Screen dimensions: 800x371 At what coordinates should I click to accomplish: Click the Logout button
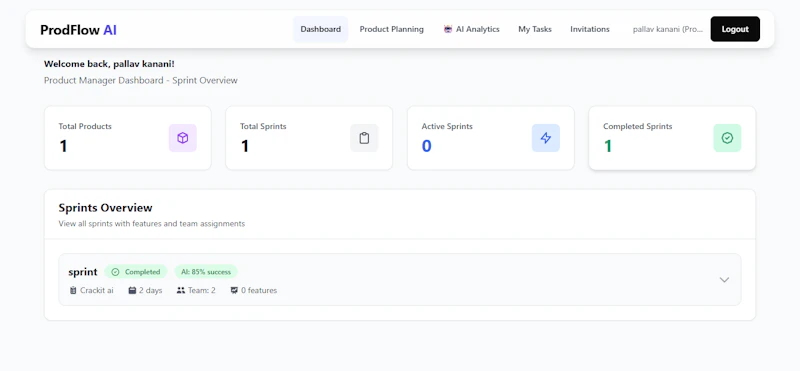coord(735,29)
